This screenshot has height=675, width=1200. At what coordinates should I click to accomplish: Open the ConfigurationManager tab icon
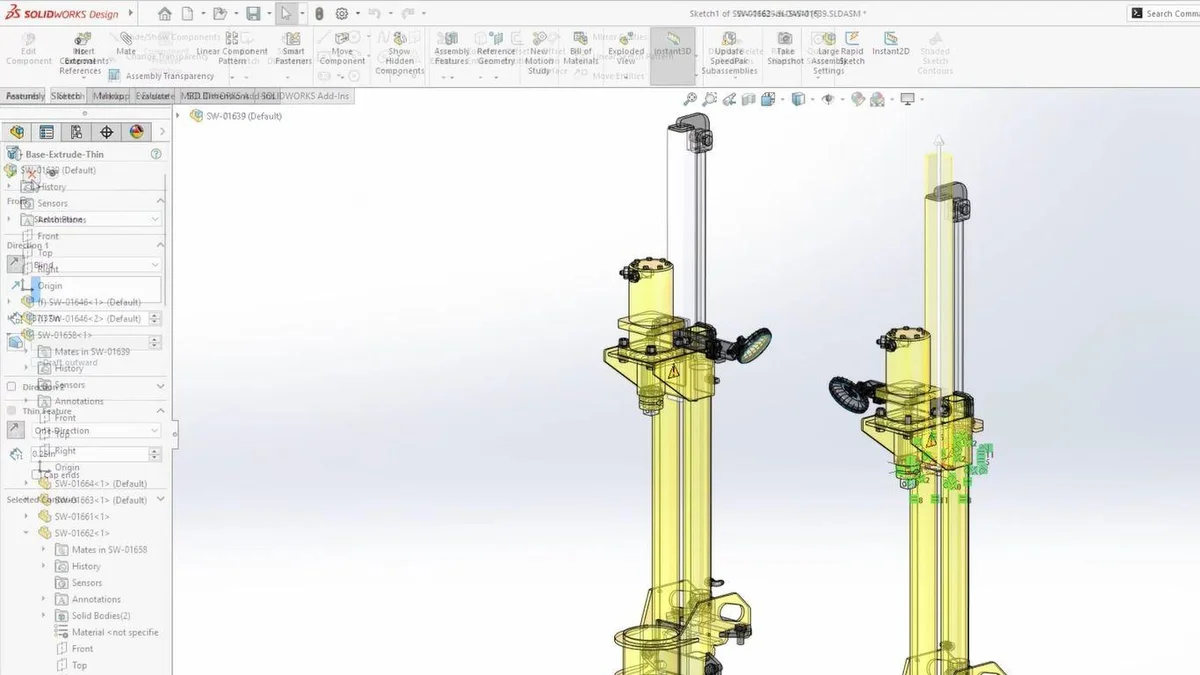[x=76, y=132]
